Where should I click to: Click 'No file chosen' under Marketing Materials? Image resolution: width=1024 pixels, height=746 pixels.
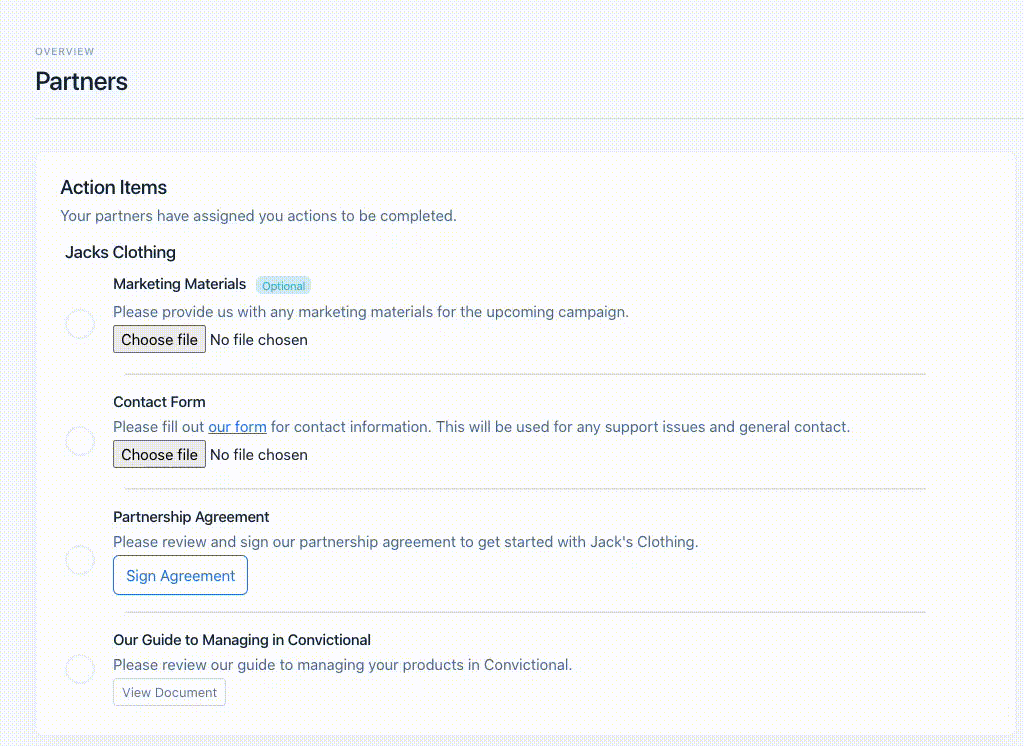point(259,340)
